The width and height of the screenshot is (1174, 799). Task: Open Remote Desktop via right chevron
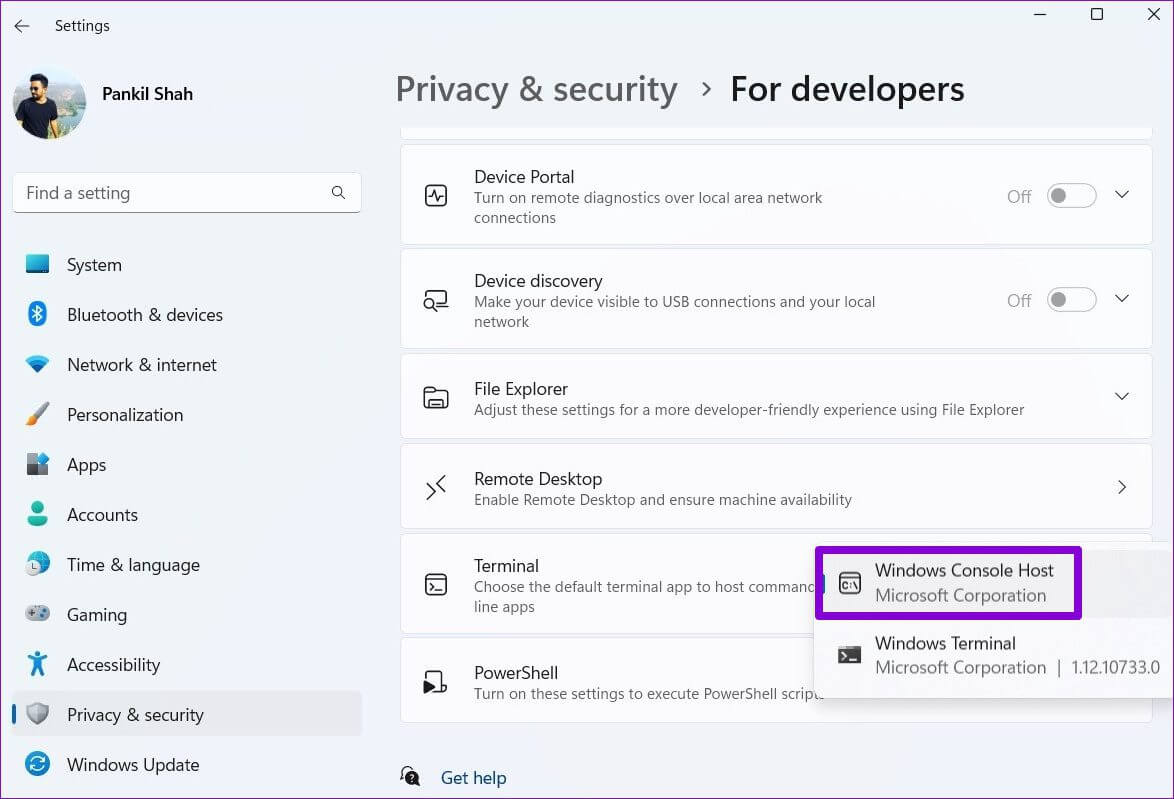1122,487
